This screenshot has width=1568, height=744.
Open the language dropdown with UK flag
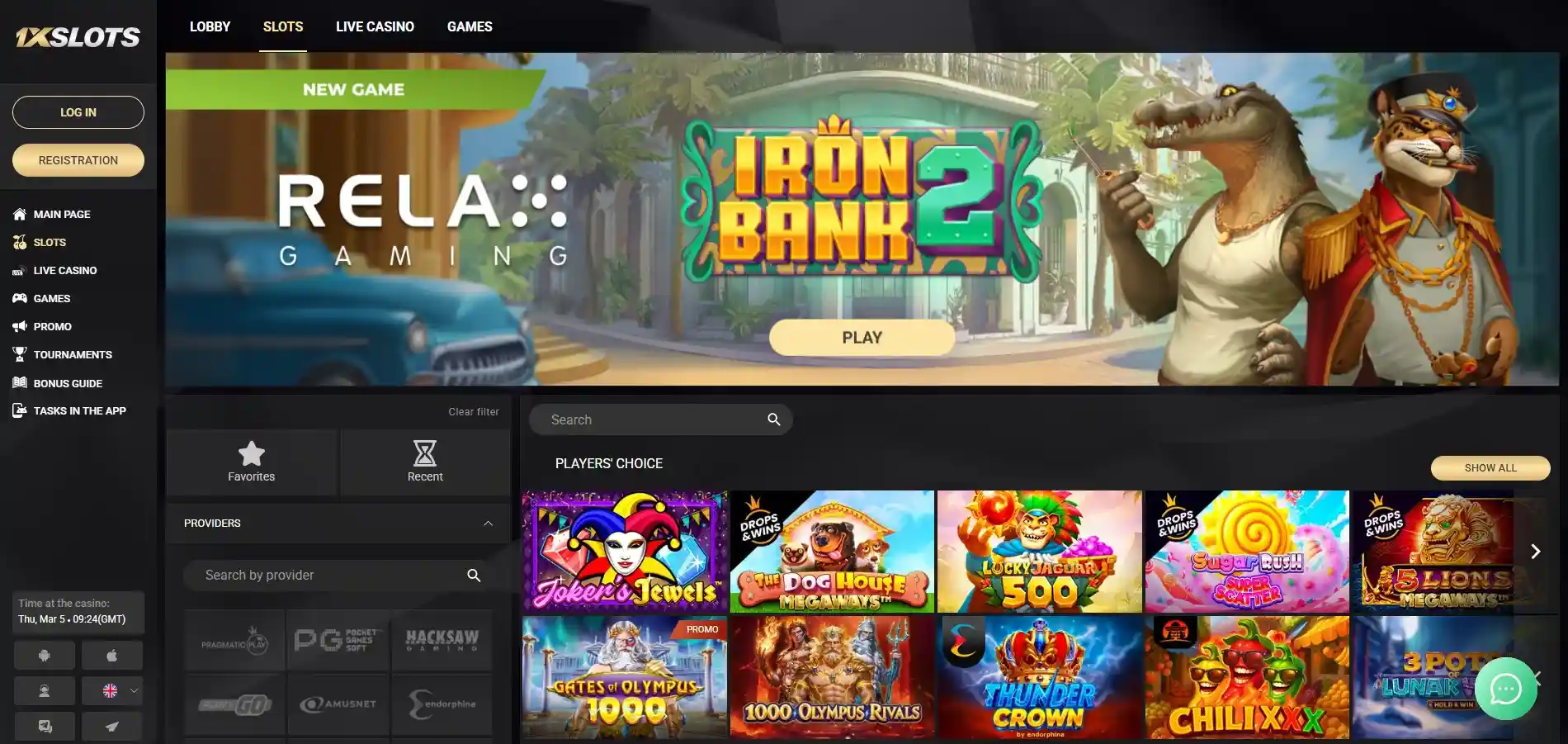pyautogui.click(x=112, y=691)
